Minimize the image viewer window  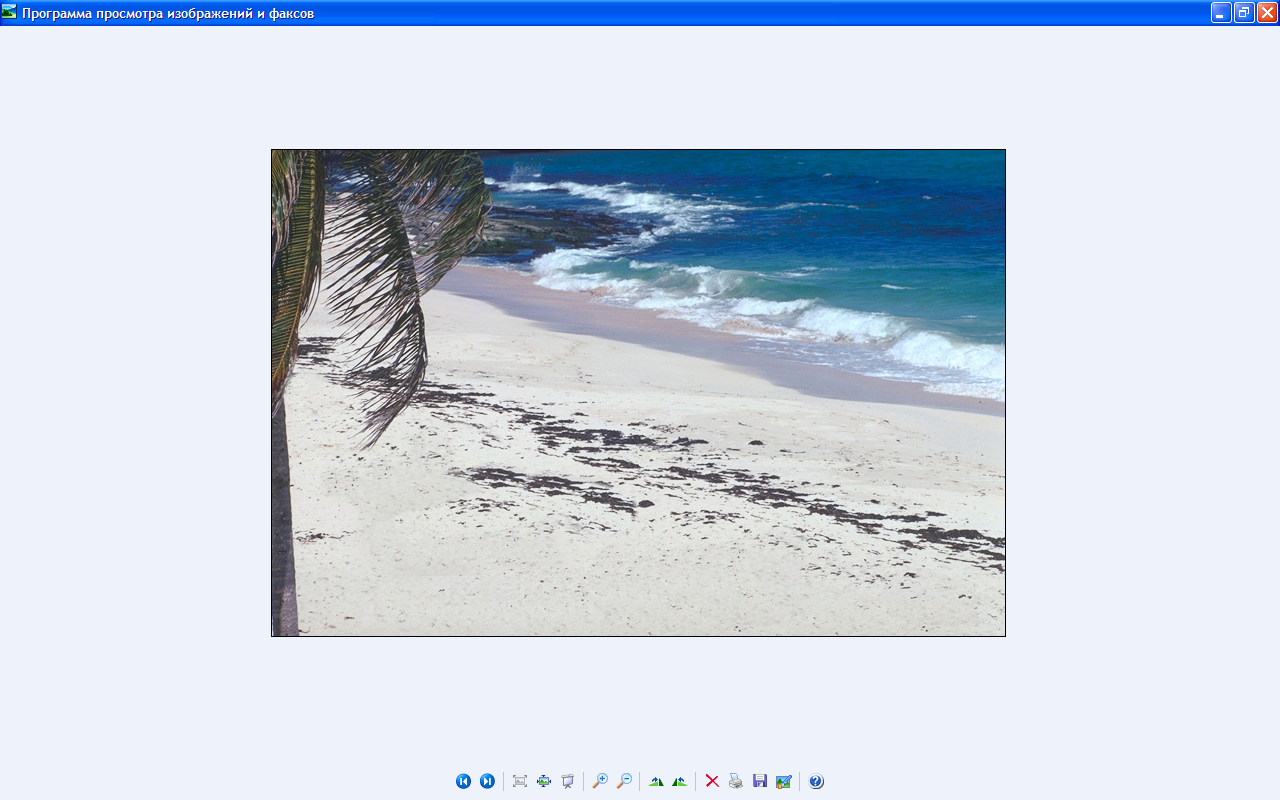pos(1221,12)
